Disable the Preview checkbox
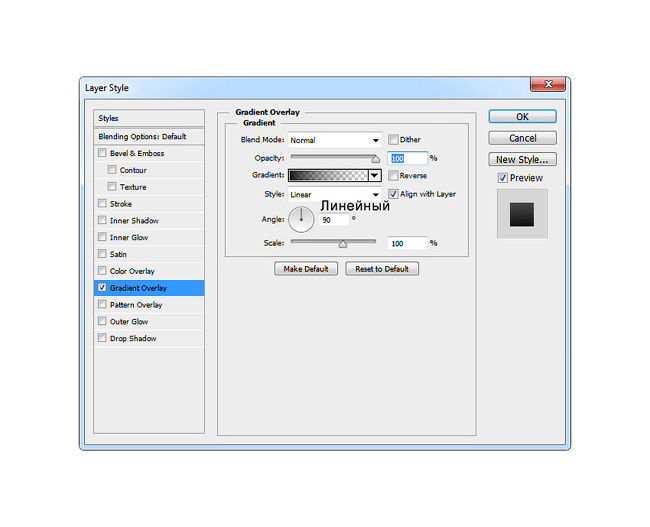Image resolution: width=650 pixels, height=527 pixels. click(x=502, y=178)
